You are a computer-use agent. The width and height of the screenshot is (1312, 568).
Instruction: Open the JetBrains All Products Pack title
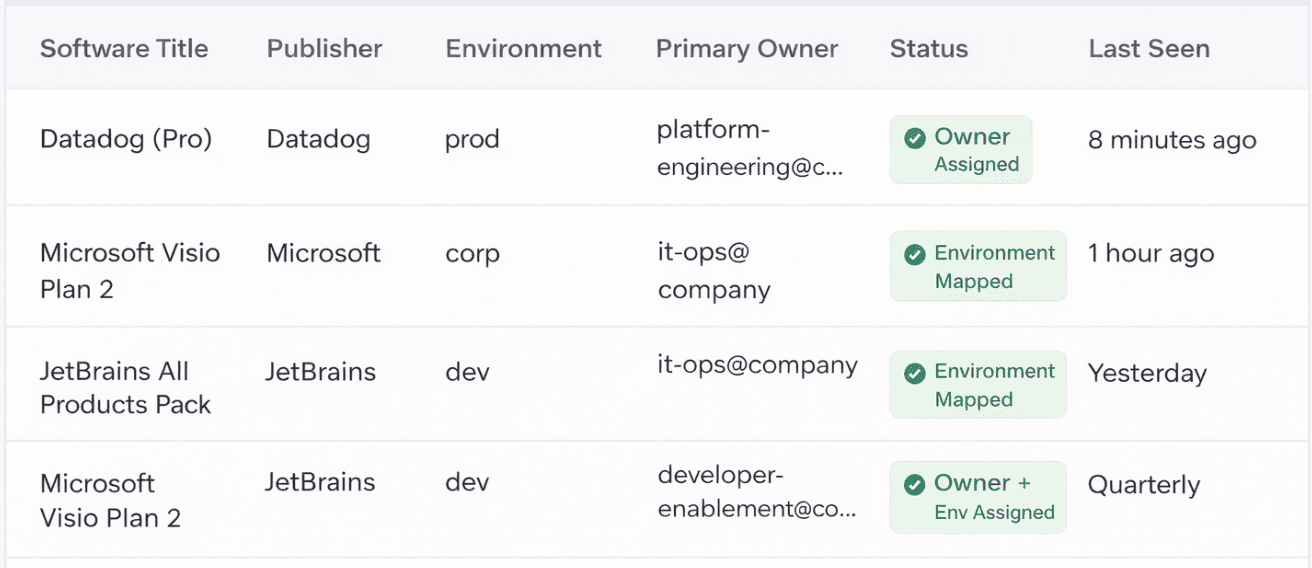click(125, 388)
